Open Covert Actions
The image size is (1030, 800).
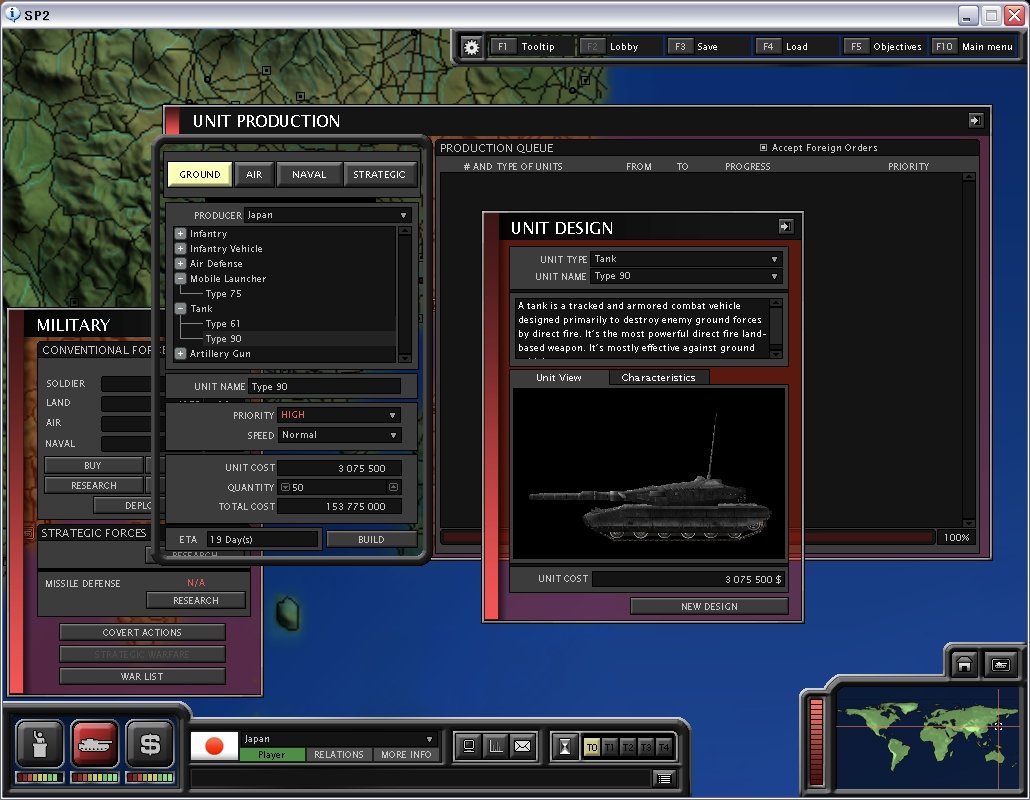coord(142,633)
